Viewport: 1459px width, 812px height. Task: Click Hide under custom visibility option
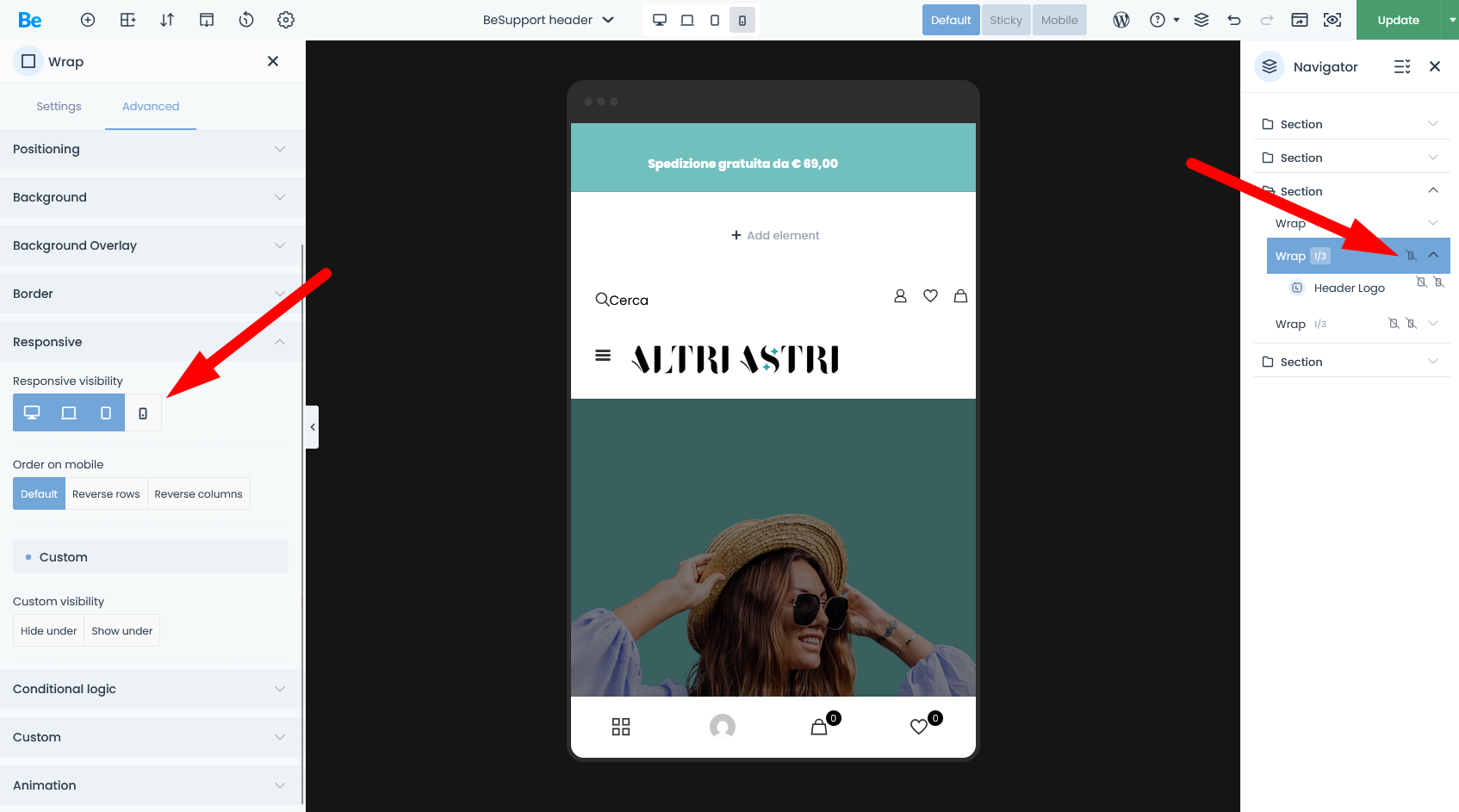coord(49,631)
